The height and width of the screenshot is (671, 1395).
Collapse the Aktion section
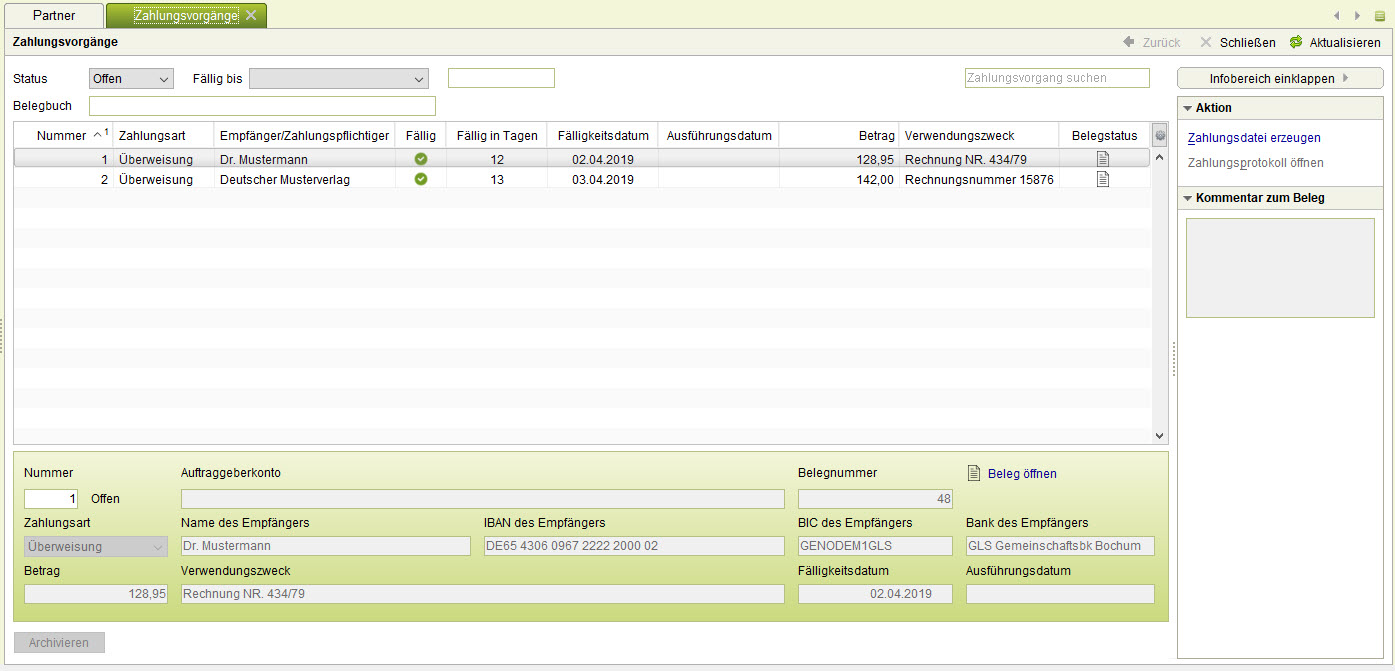click(1187, 108)
